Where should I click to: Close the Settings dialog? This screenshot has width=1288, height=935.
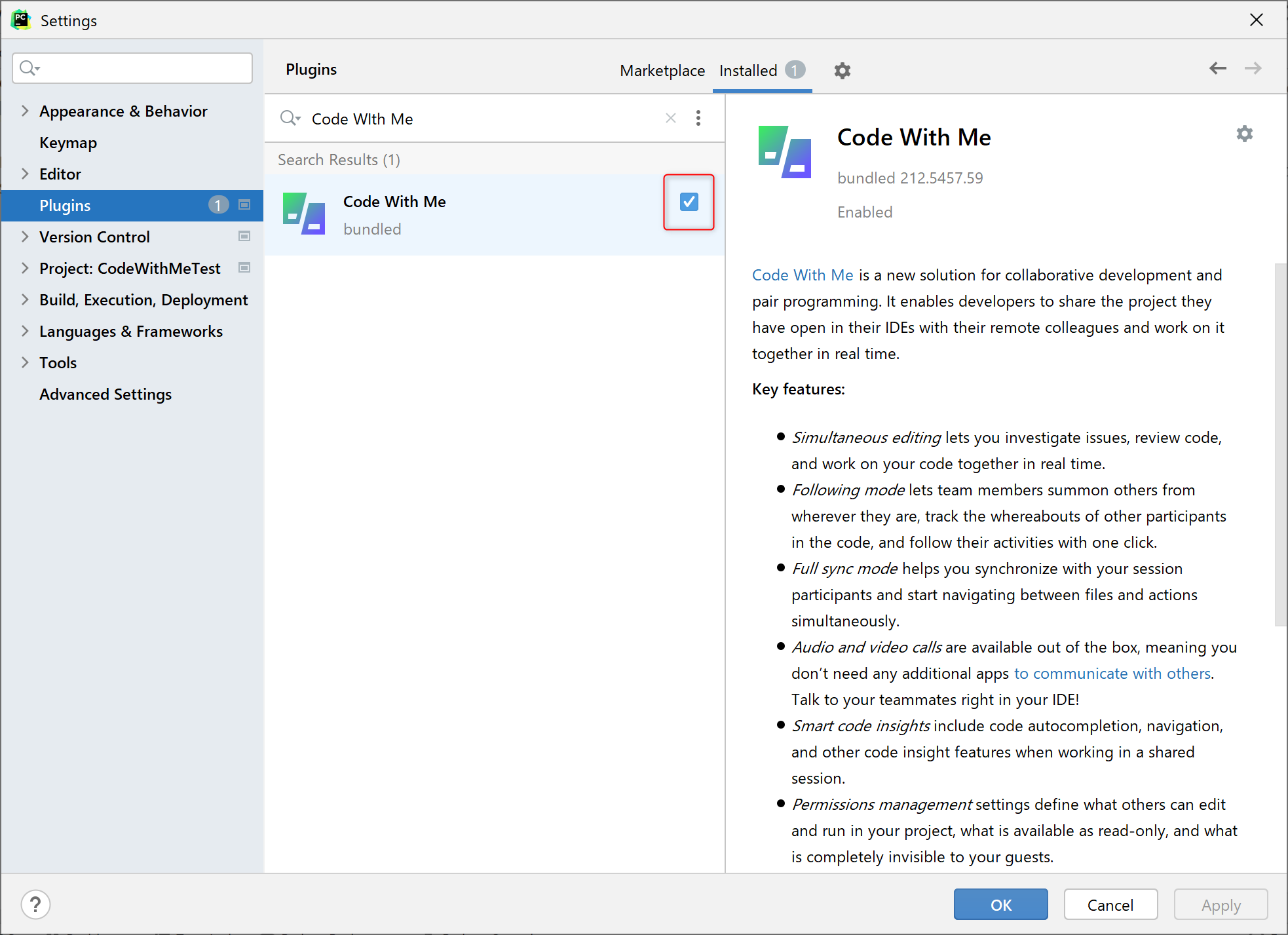[1256, 20]
